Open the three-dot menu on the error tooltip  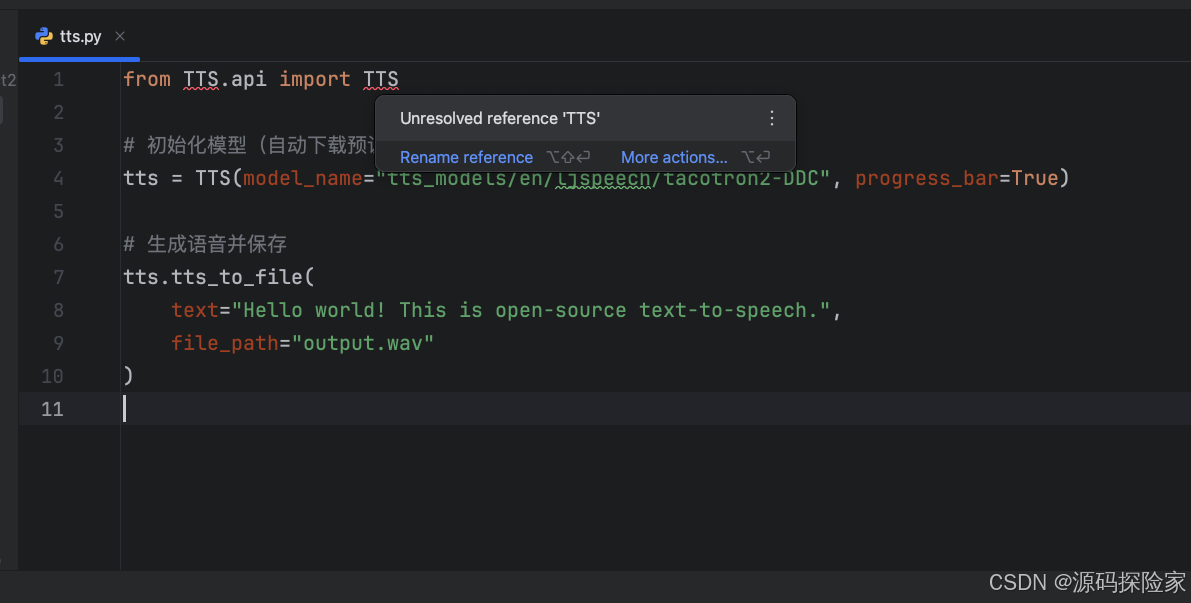tap(771, 118)
